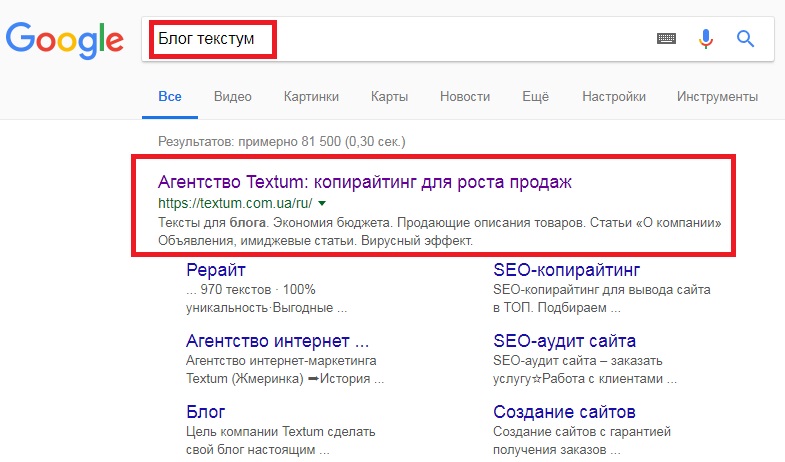Click the blue magnifier search icon
The width and height of the screenshot is (785, 462).
pyautogui.click(x=745, y=39)
